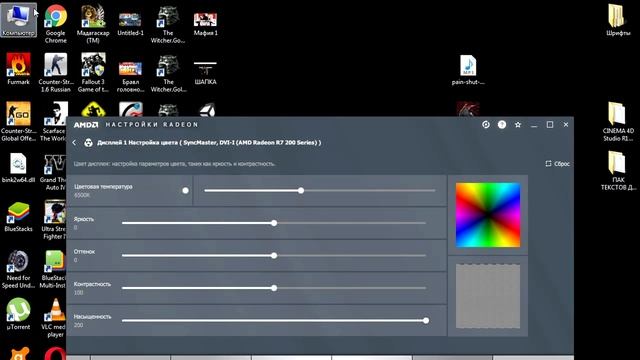640x360 pixels.
Task: Click the НАСТРОЙКИ RADEON title text
Action: pos(152,124)
